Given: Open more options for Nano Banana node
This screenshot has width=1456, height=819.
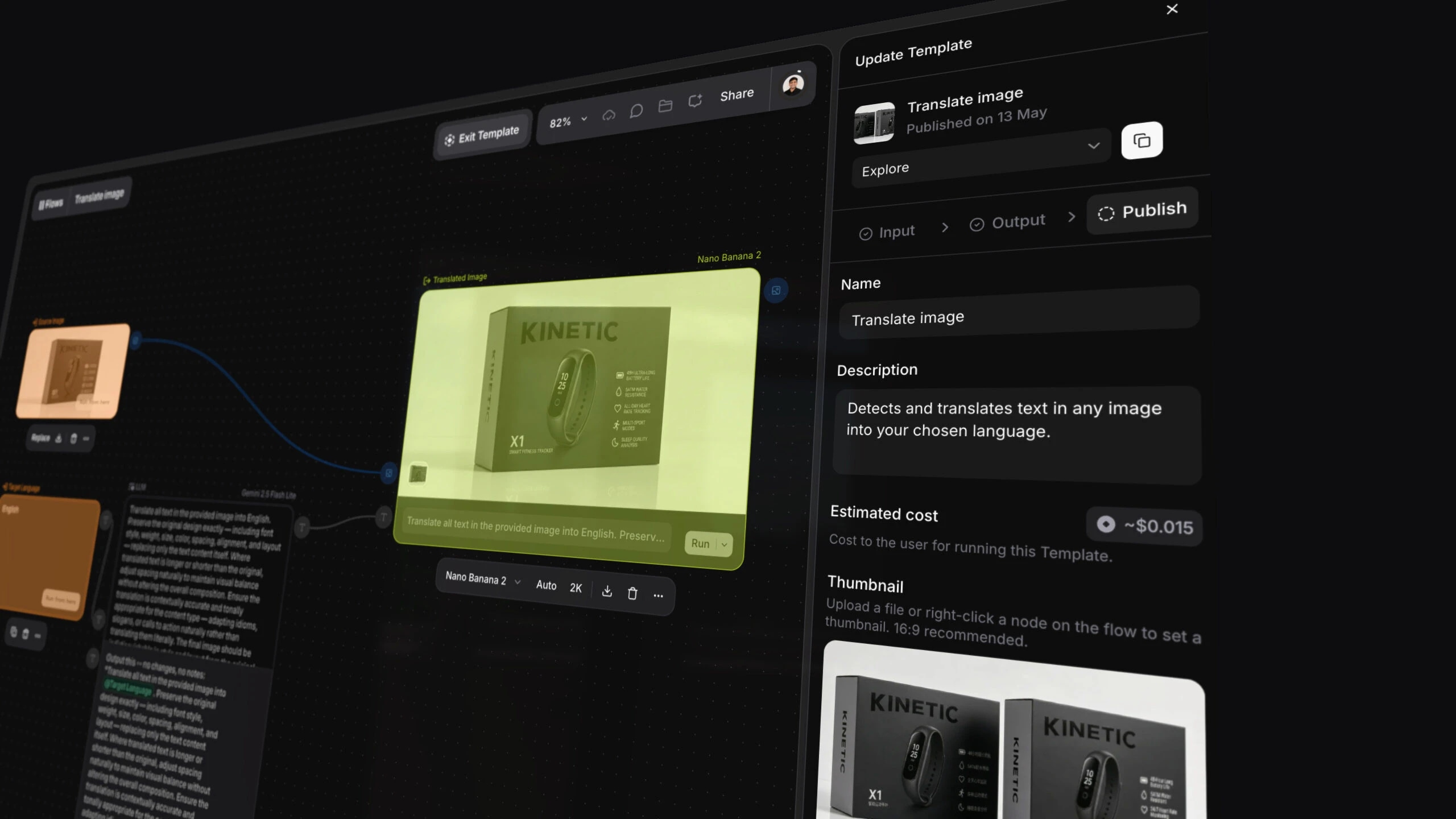Looking at the screenshot, I should [658, 595].
